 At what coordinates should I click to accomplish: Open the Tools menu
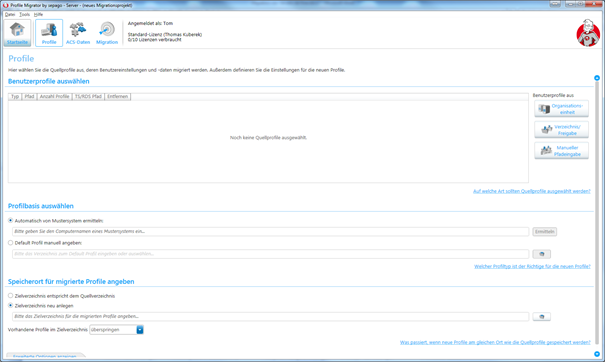[24, 14]
